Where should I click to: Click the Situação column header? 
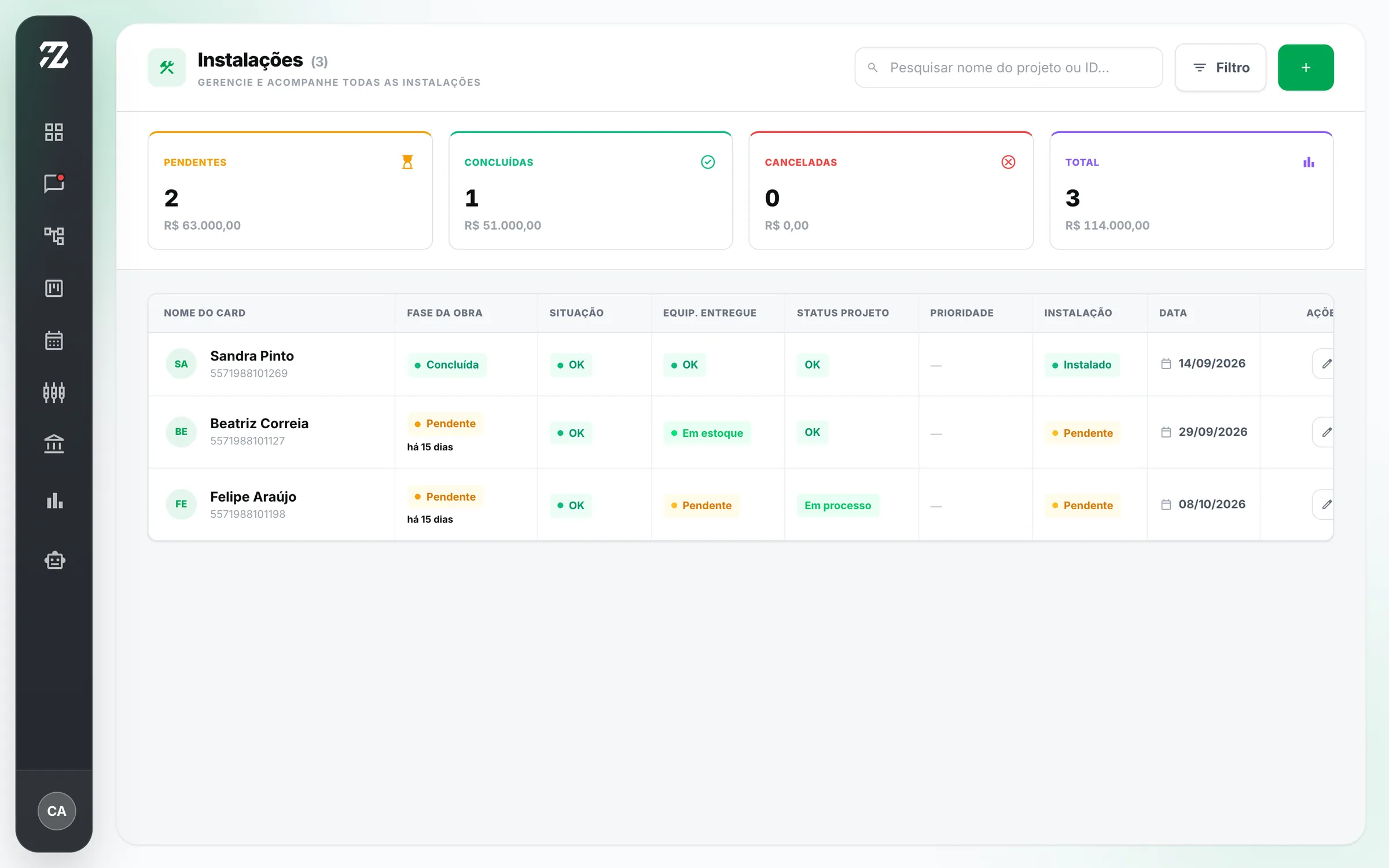pos(576,313)
